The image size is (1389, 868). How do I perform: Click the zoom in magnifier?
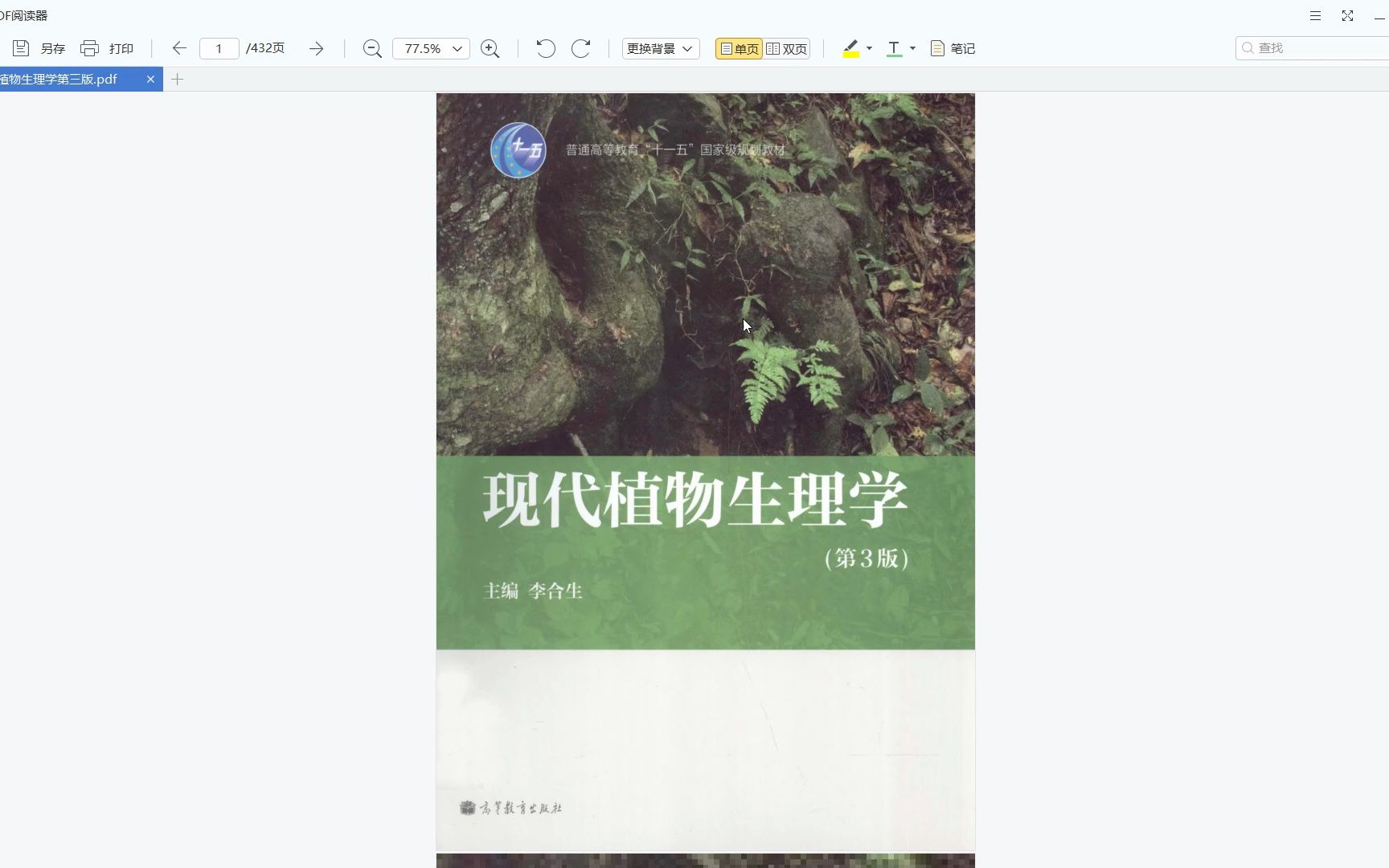pos(490,48)
